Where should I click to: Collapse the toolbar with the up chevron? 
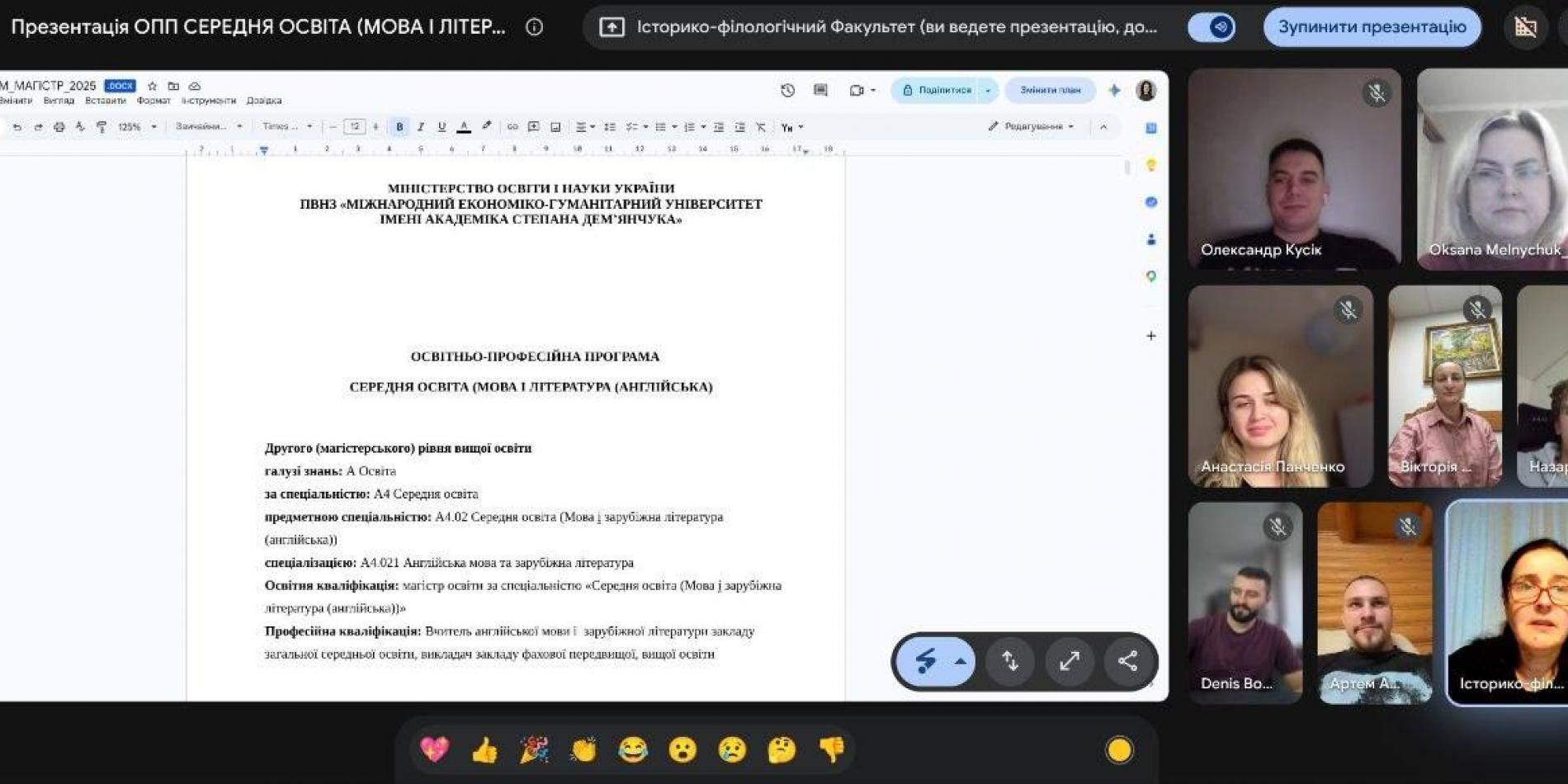coord(1103,127)
